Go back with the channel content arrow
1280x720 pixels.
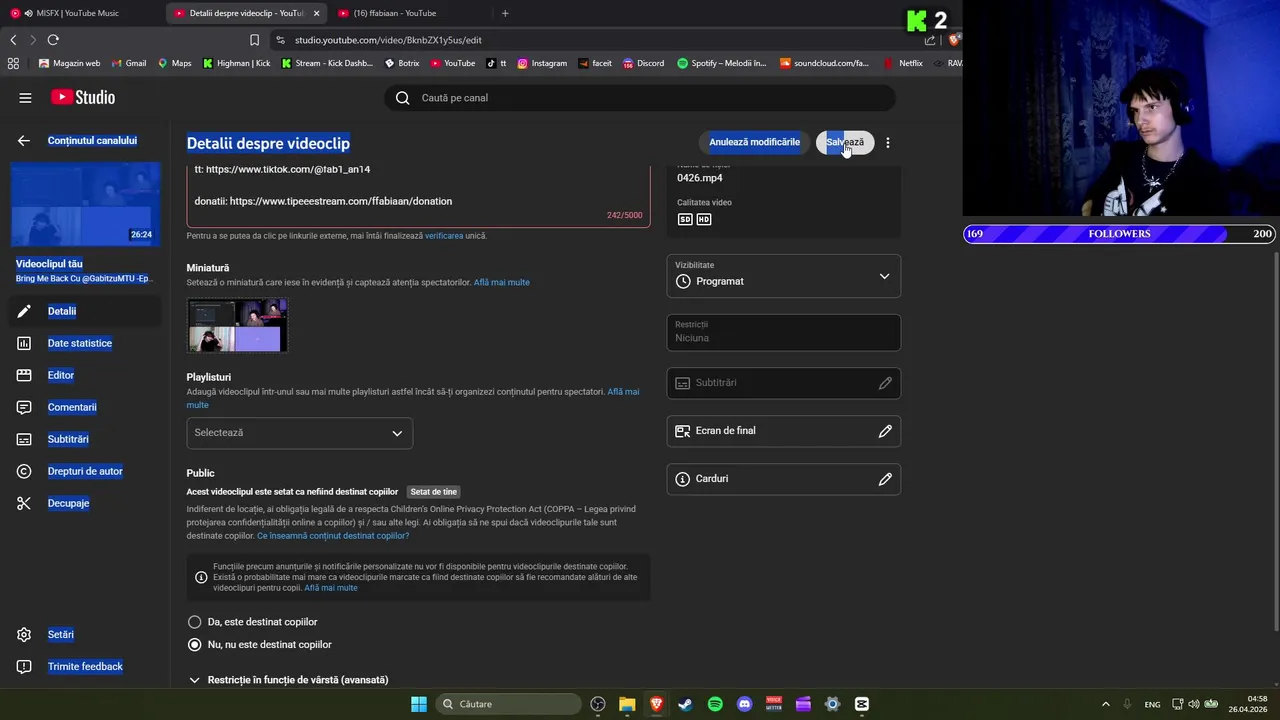[x=24, y=141]
